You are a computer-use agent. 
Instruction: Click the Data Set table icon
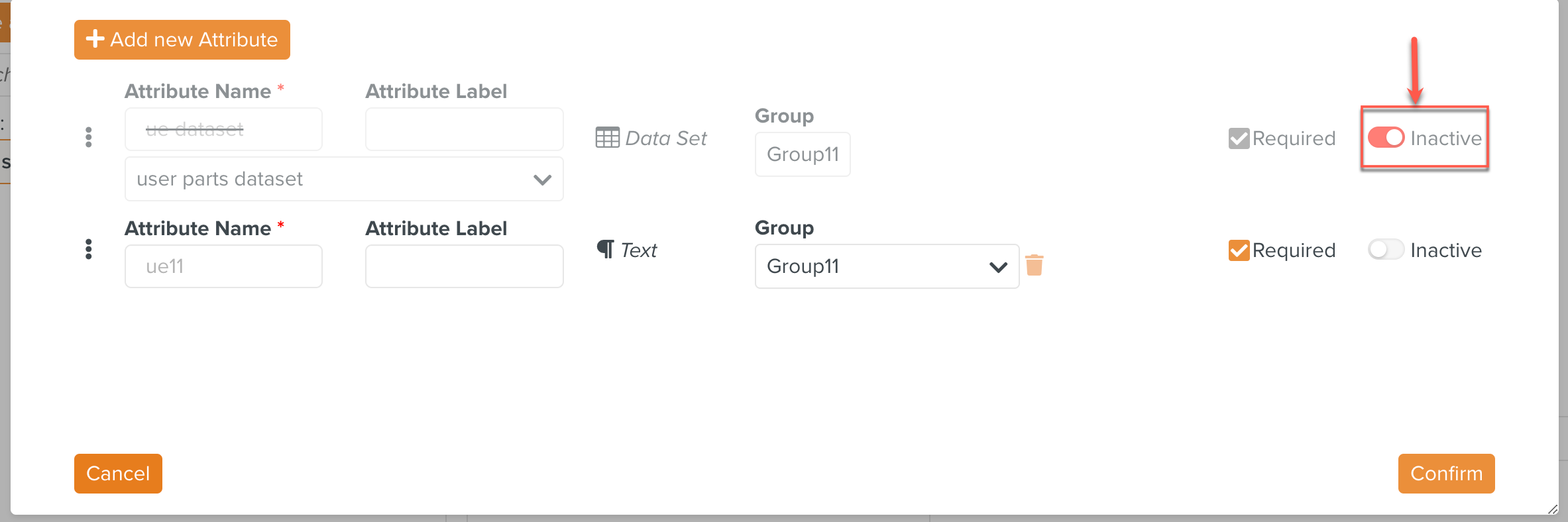pos(607,138)
